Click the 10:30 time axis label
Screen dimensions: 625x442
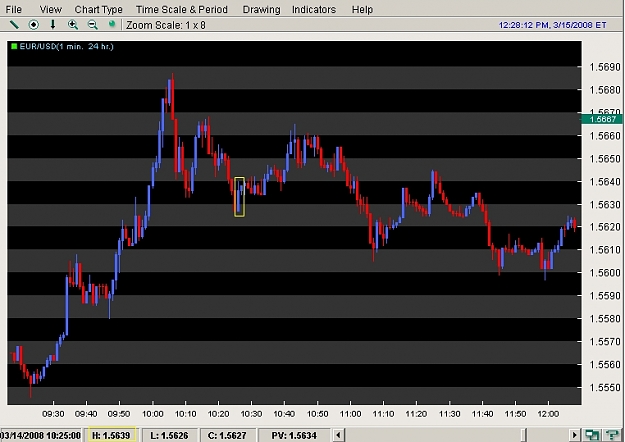click(x=252, y=414)
